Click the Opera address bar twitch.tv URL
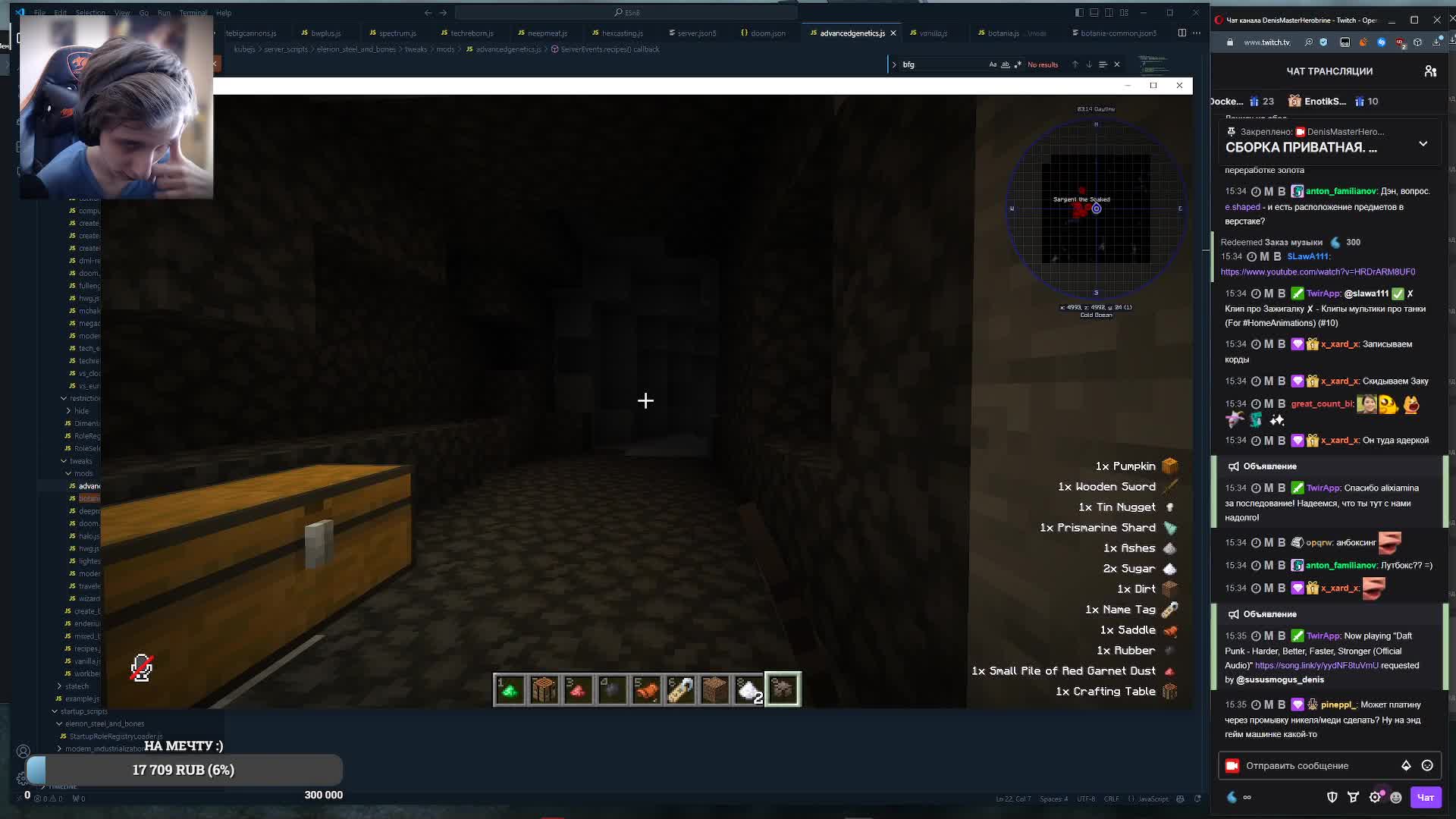Screen dimensions: 1456x819 click(1267, 42)
